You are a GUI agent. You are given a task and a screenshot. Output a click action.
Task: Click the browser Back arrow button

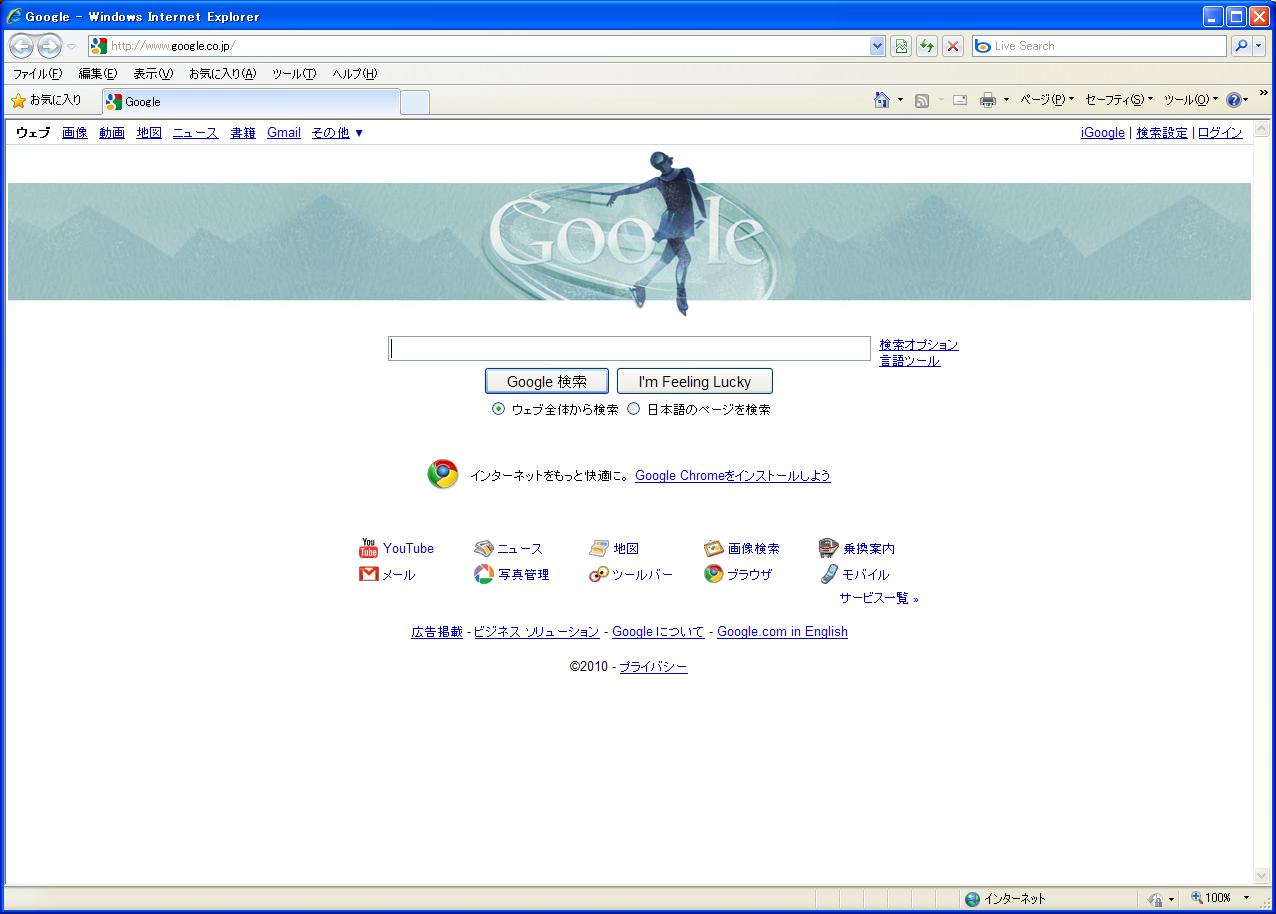(x=22, y=46)
